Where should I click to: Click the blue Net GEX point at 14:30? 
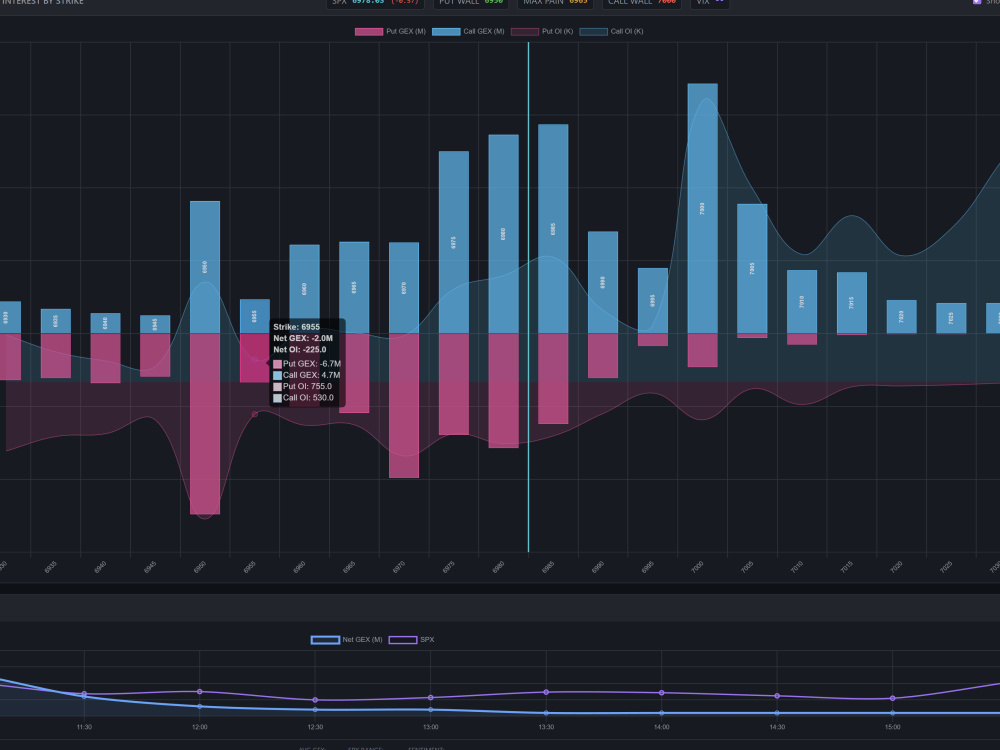777,713
